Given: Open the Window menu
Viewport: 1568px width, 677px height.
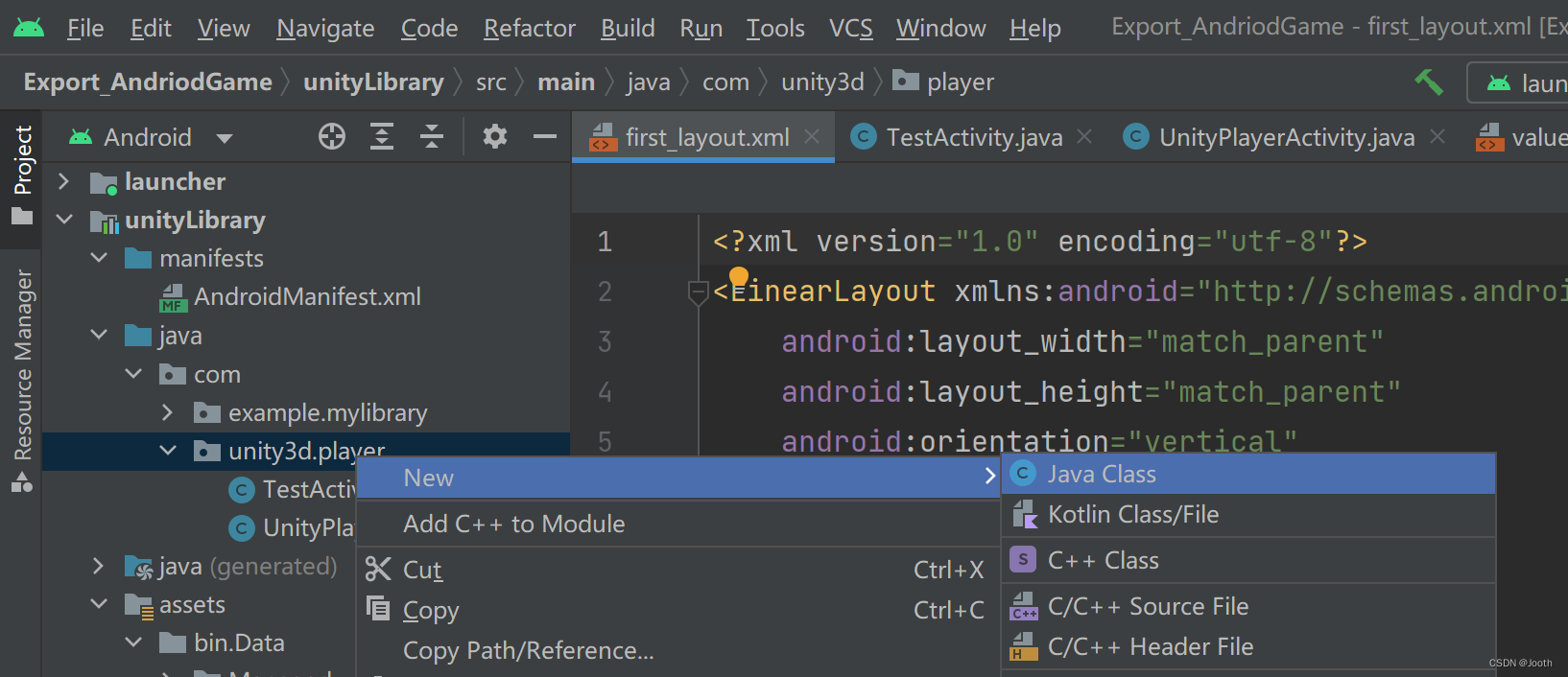Looking at the screenshot, I should pyautogui.click(x=941, y=29).
